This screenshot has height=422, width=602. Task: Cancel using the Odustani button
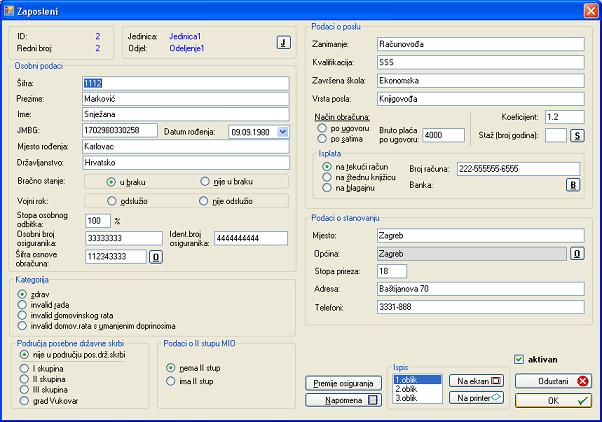click(554, 381)
